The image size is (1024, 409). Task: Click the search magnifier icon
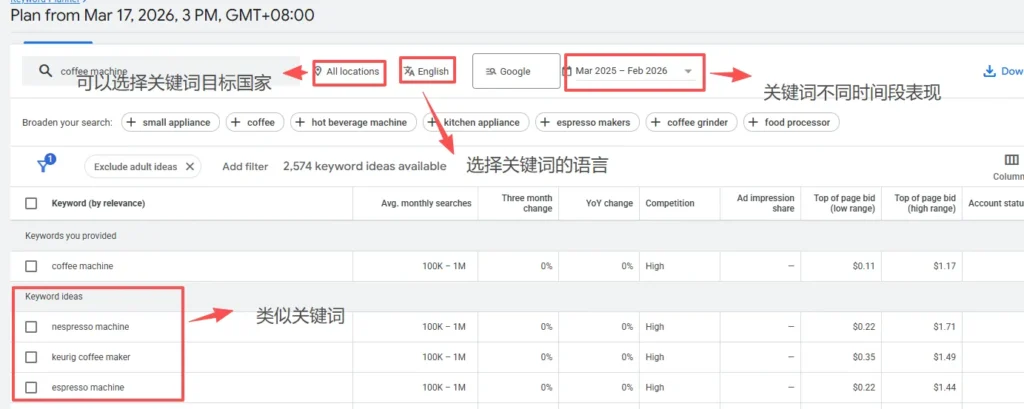coord(45,71)
